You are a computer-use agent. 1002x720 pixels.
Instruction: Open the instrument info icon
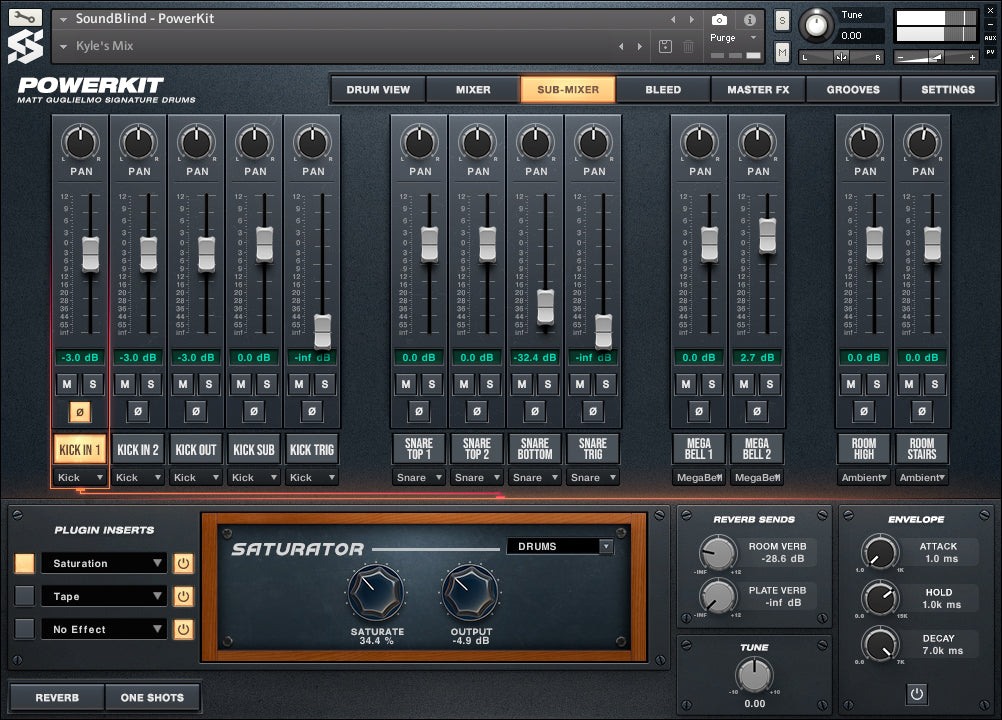pos(749,19)
